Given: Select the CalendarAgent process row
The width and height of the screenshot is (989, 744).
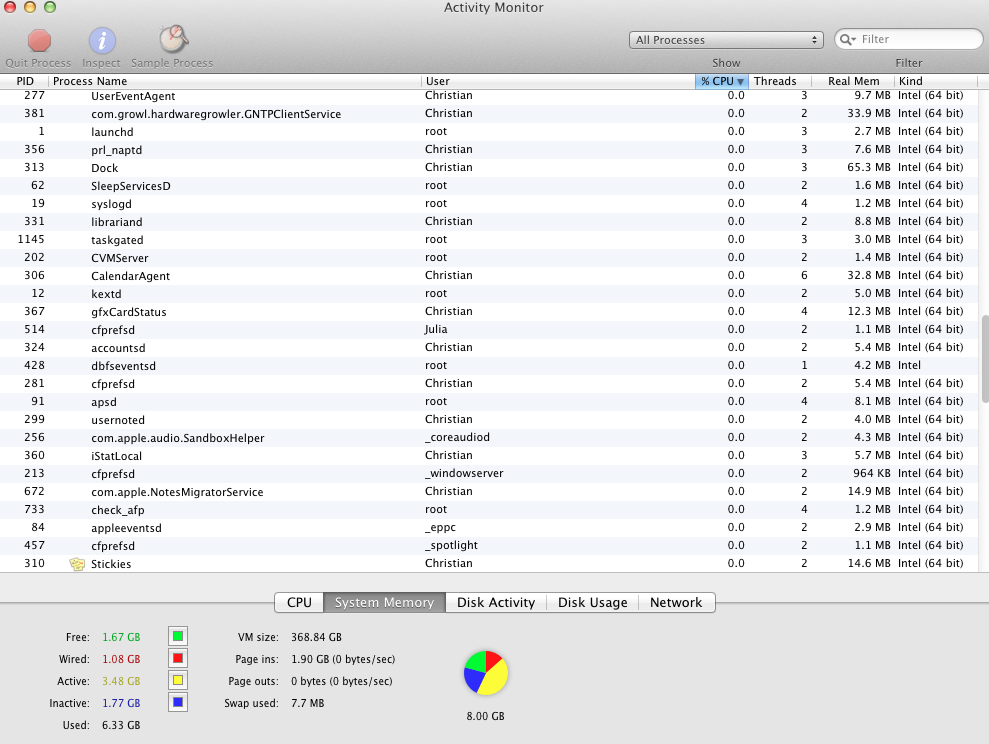Looking at the screenshot, I should (x=489, y=276).
